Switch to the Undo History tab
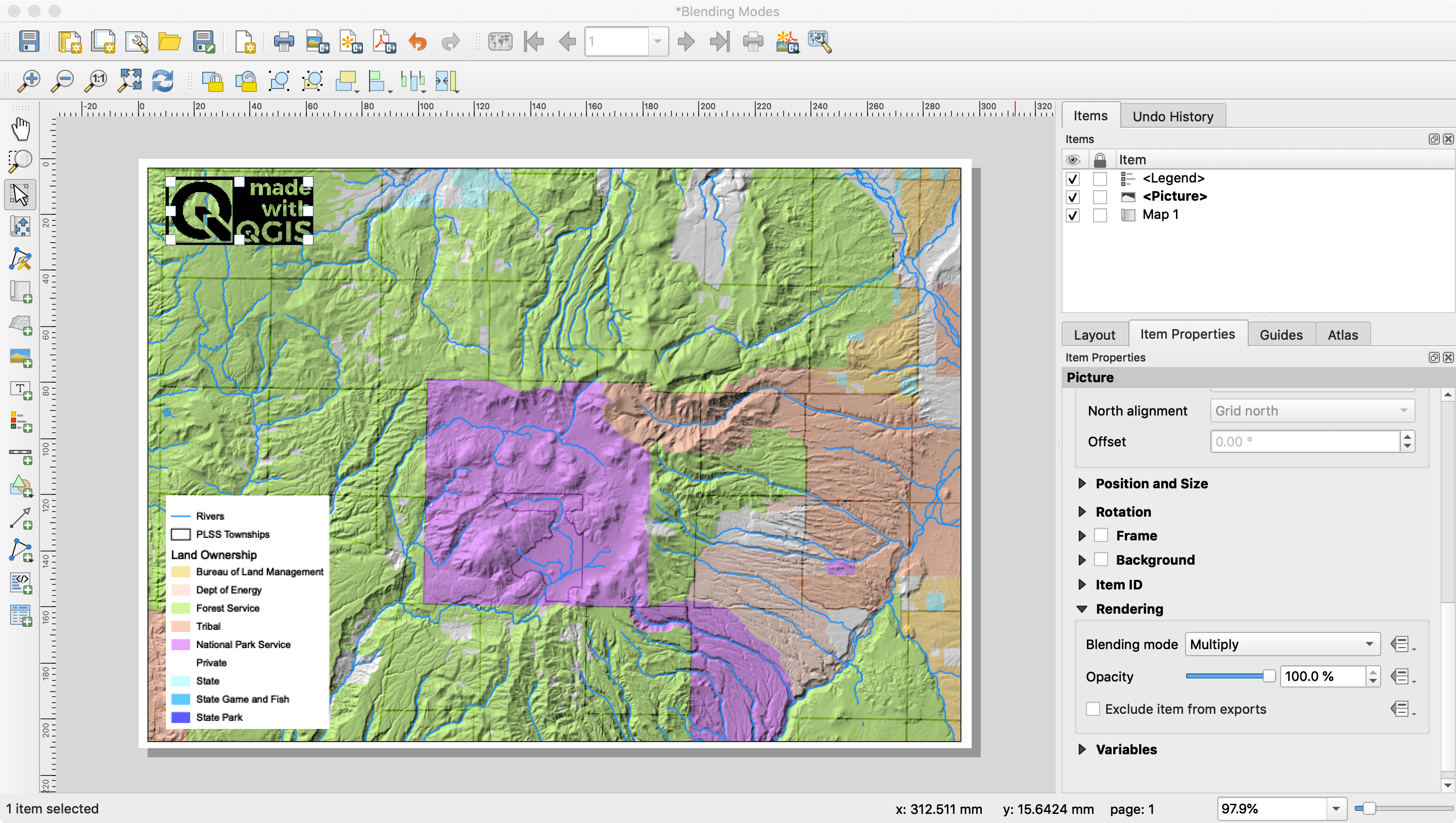1456x823 pixels. pyautogui.click(x=1172, y=116)
